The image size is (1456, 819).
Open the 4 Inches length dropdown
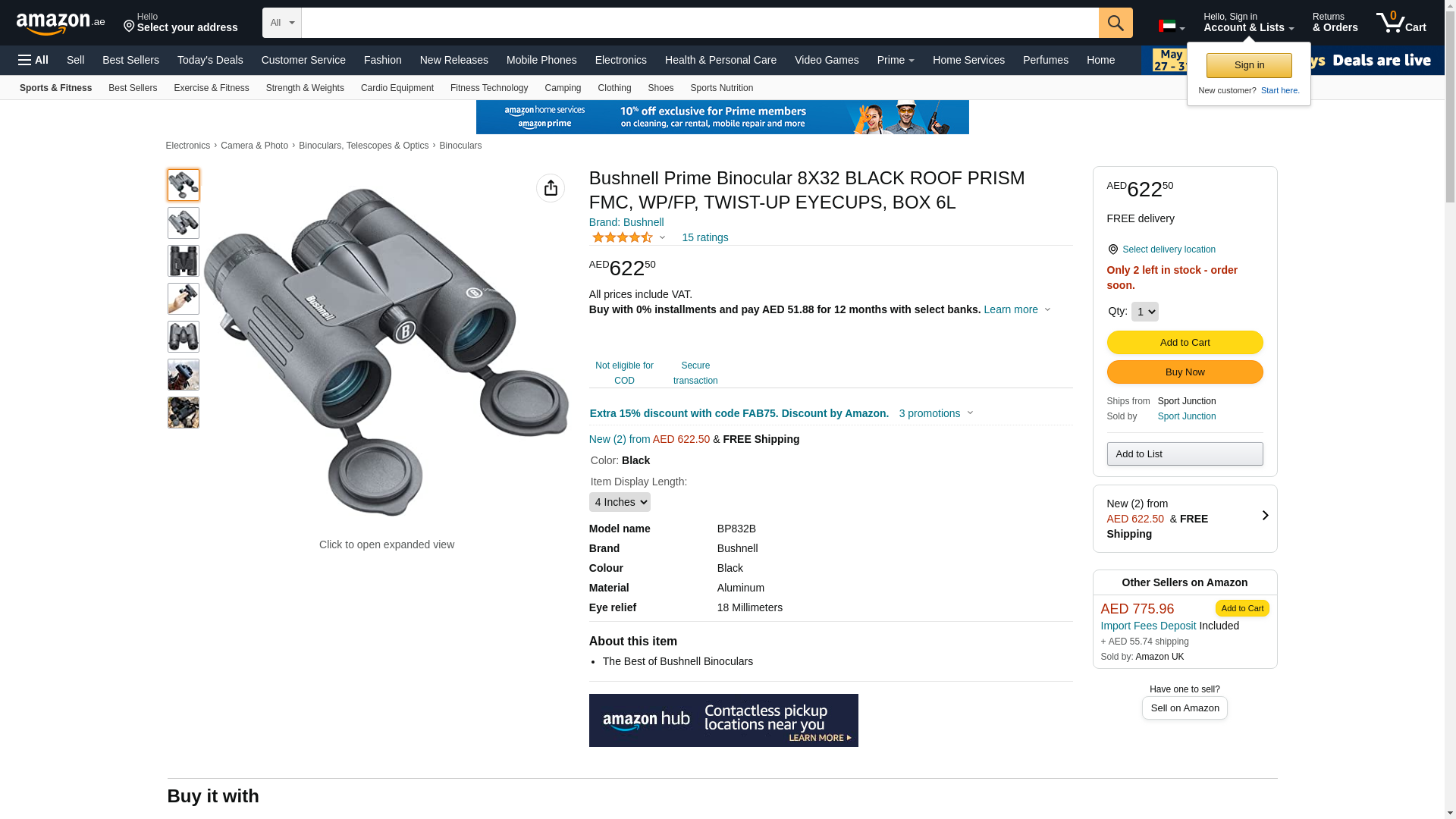(x=620, y=502)
